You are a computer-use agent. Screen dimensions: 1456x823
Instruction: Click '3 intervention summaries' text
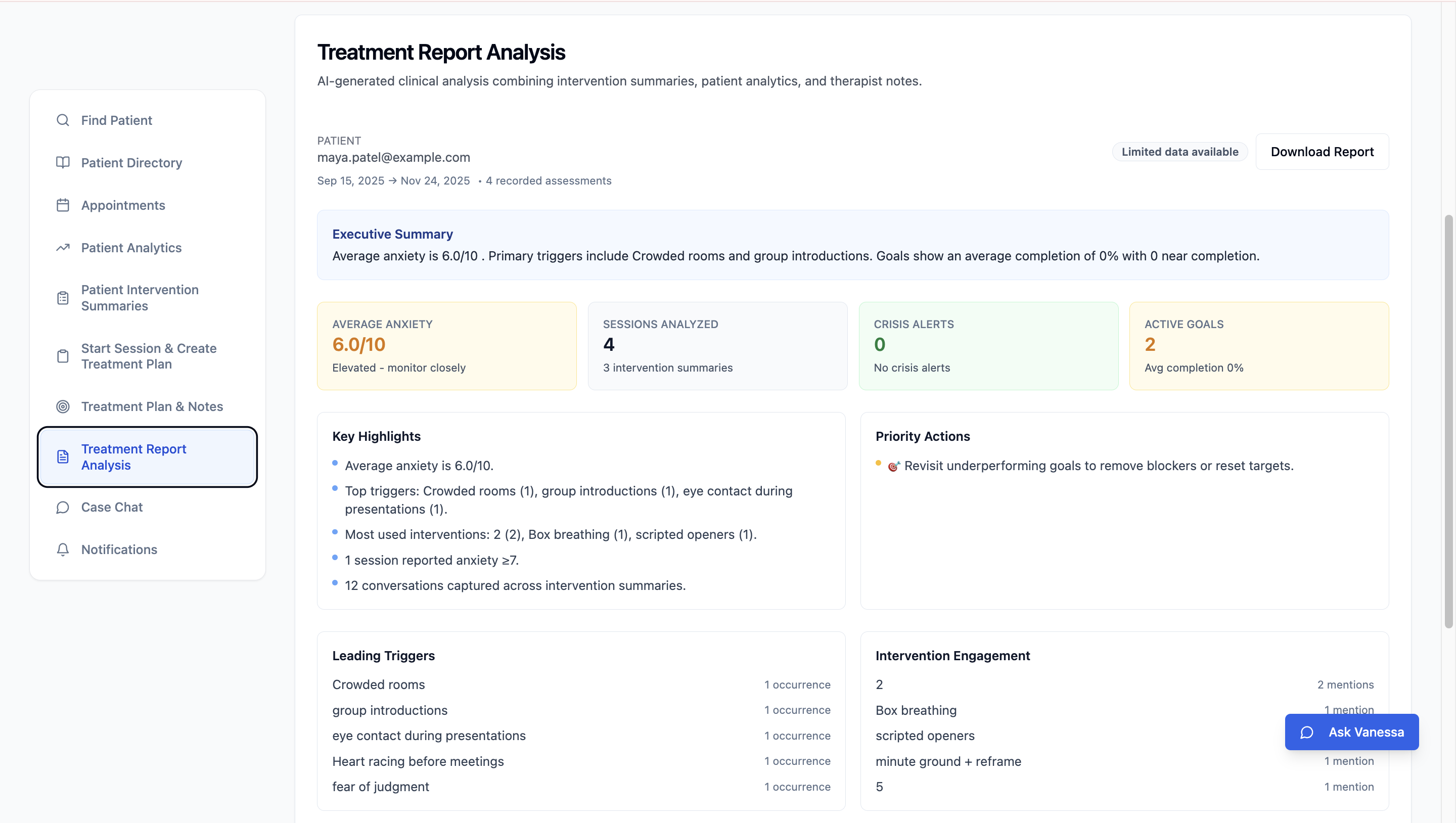667,368
